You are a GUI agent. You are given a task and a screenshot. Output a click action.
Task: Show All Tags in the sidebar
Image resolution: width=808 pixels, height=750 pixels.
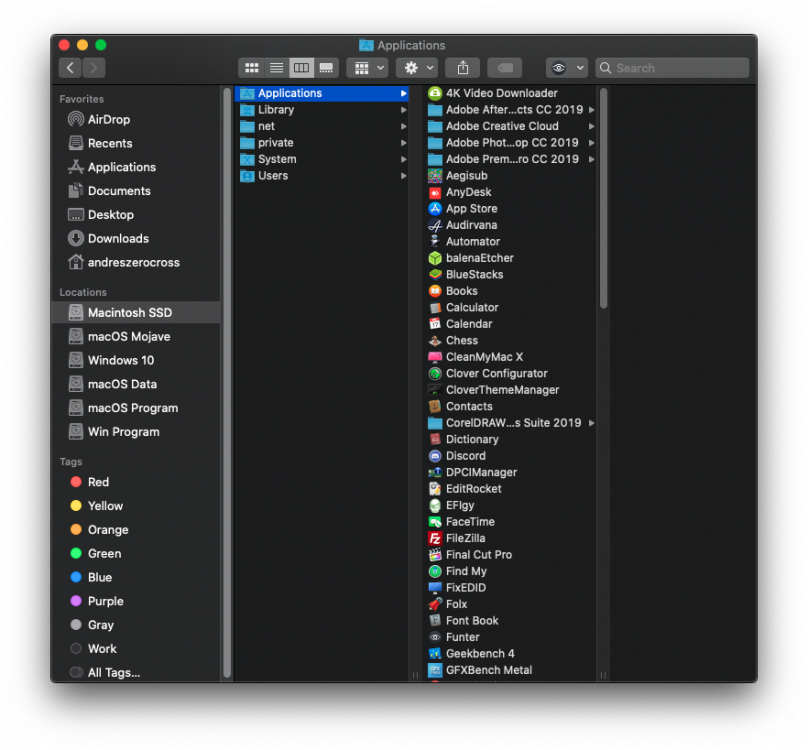137,673
